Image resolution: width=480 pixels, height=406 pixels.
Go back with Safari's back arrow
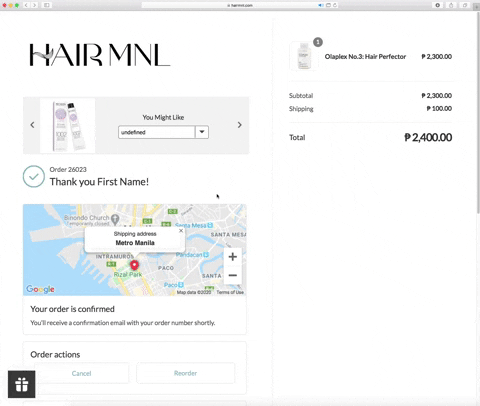[x=26, y=5]
